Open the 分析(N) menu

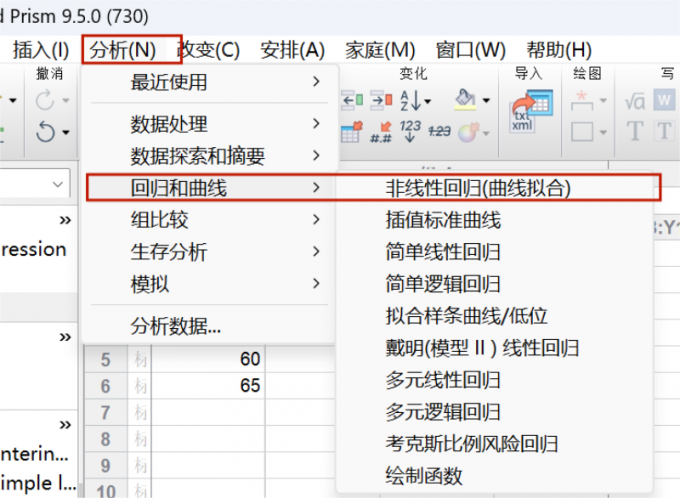pyautogui.click(x=122, y=50)
